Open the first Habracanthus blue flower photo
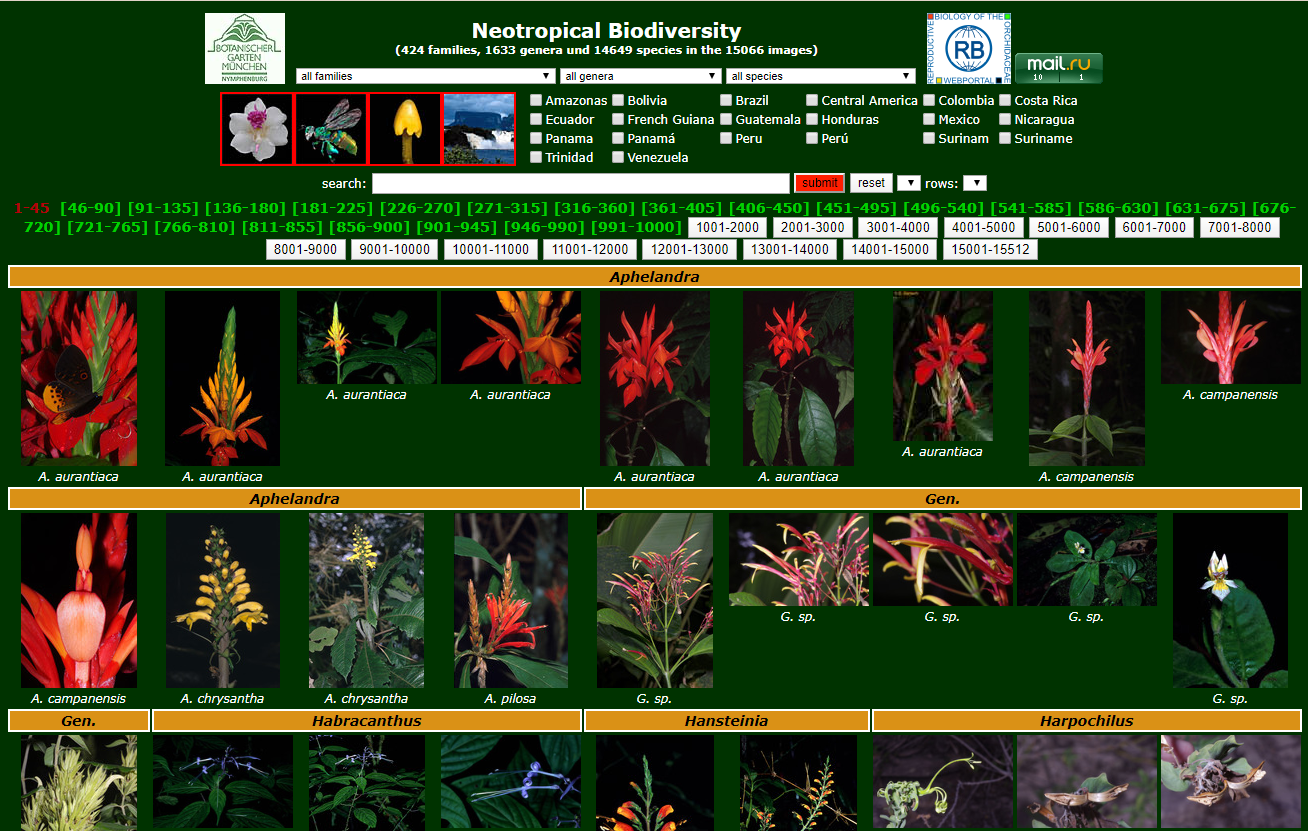The height and width of the screenshot is (831, 1308). pyautogui.click(x=223, y=782)
